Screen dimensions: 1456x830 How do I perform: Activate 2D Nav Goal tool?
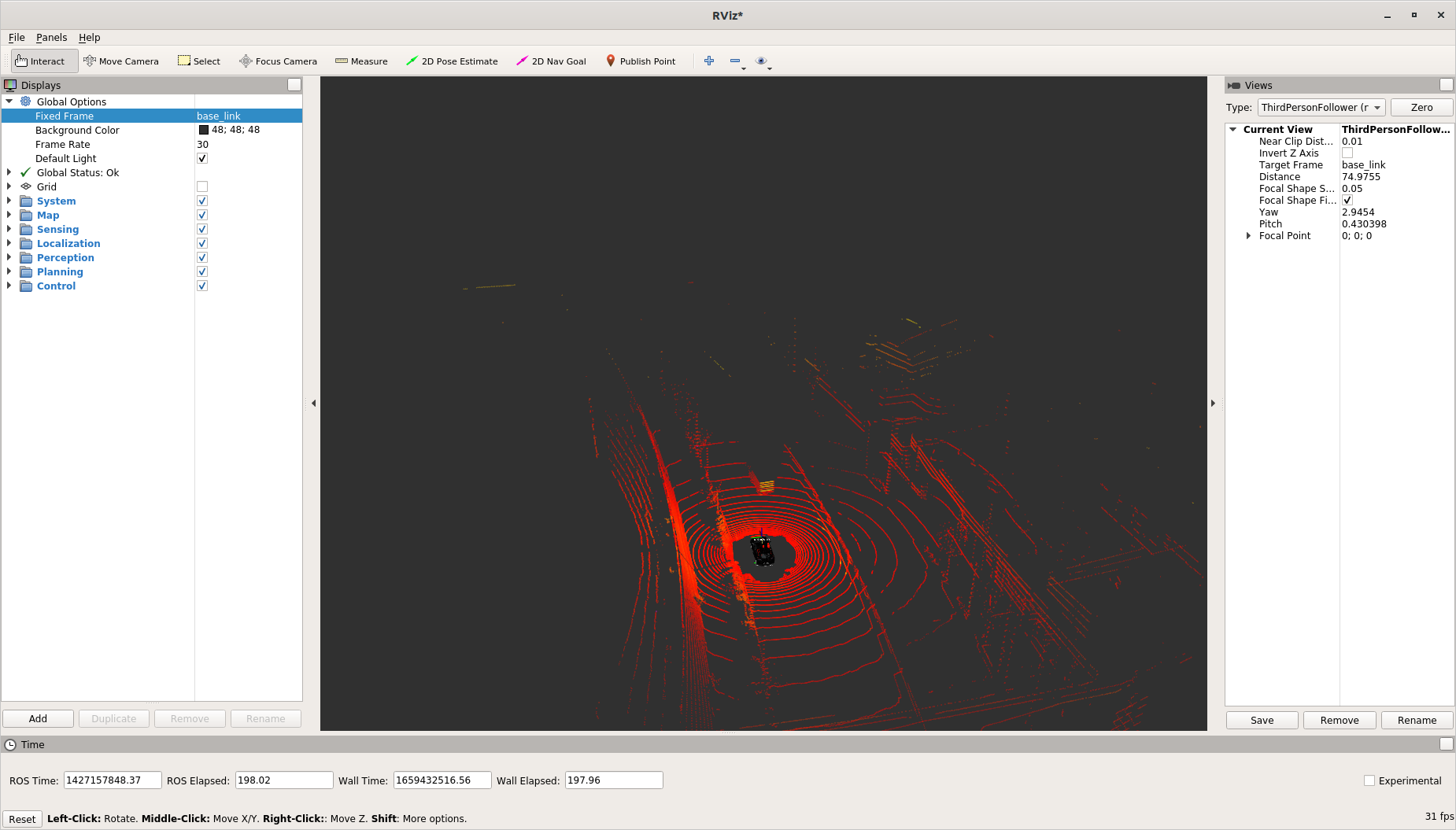coord(551,61)
